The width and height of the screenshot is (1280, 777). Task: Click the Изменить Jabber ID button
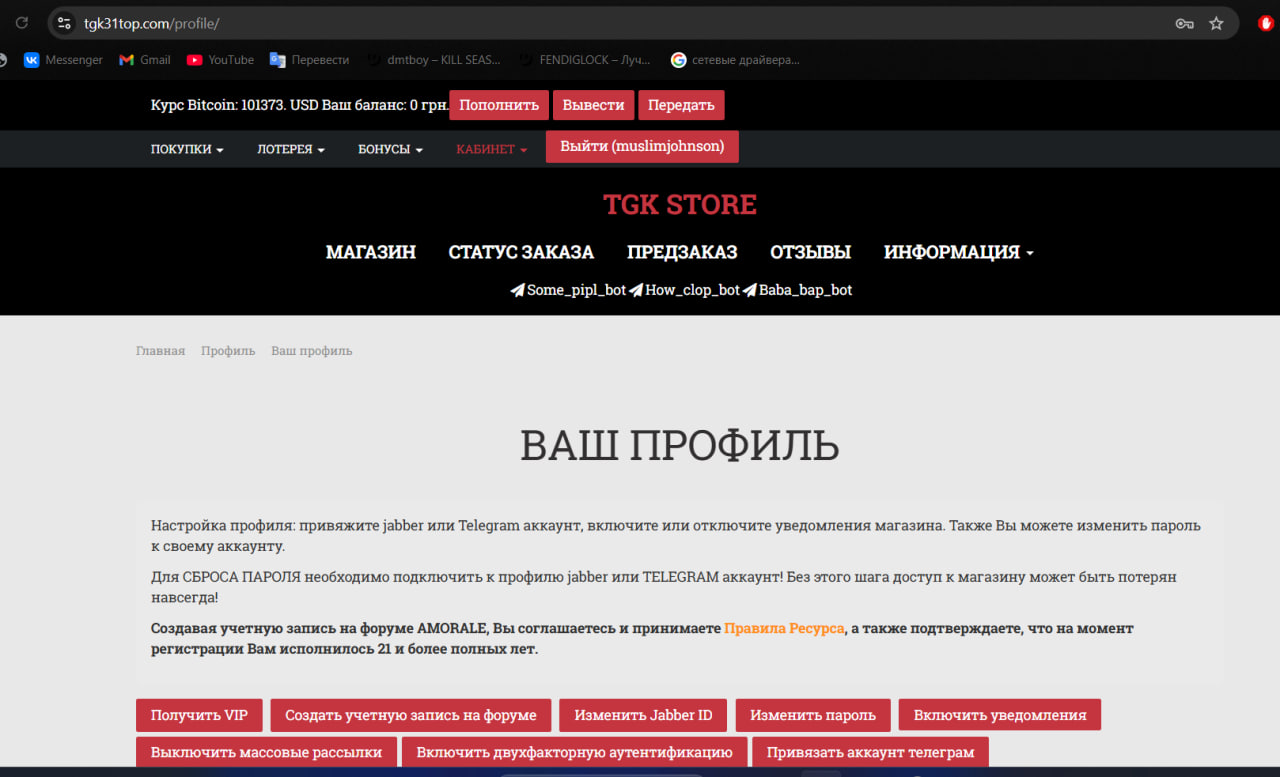pos(643,715)
